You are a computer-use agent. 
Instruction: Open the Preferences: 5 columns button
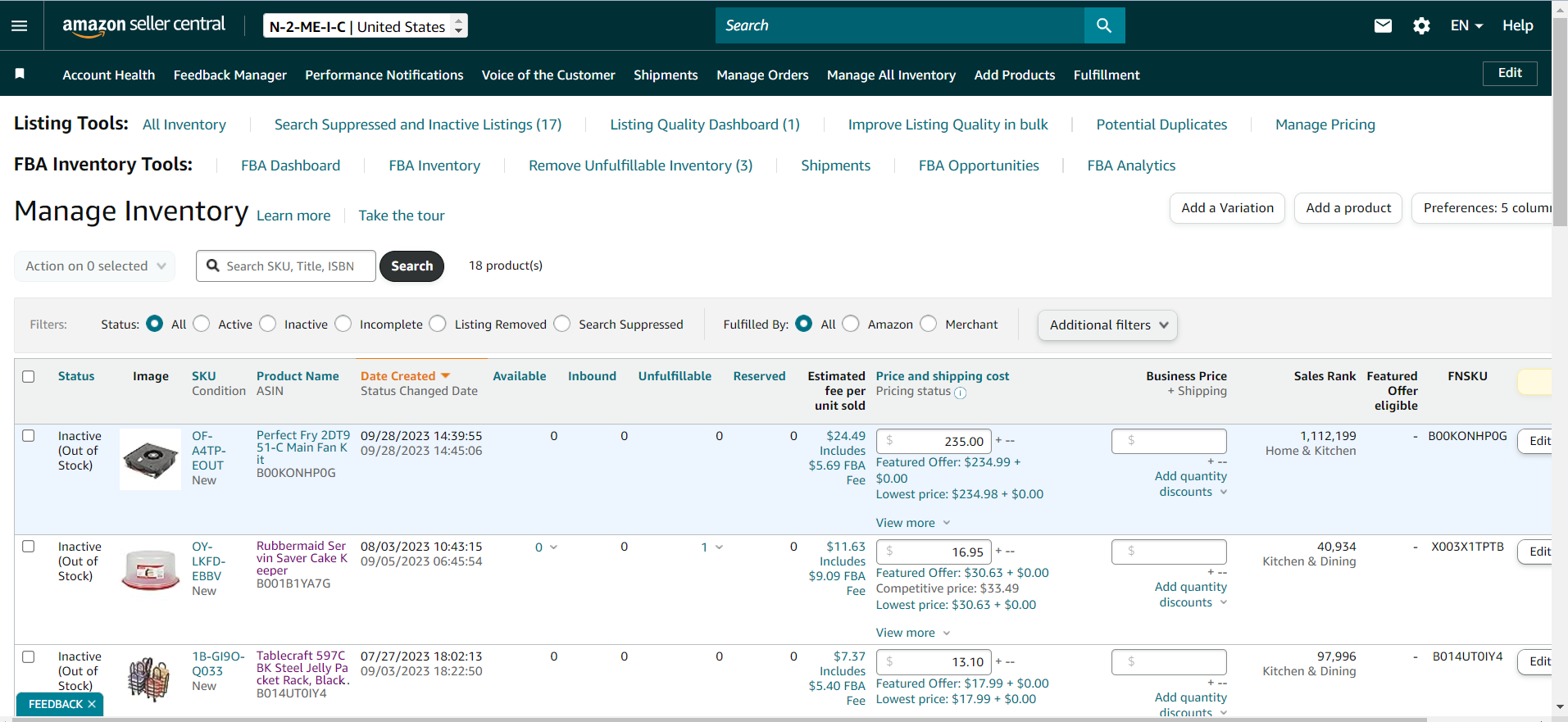click(1482, 208)
